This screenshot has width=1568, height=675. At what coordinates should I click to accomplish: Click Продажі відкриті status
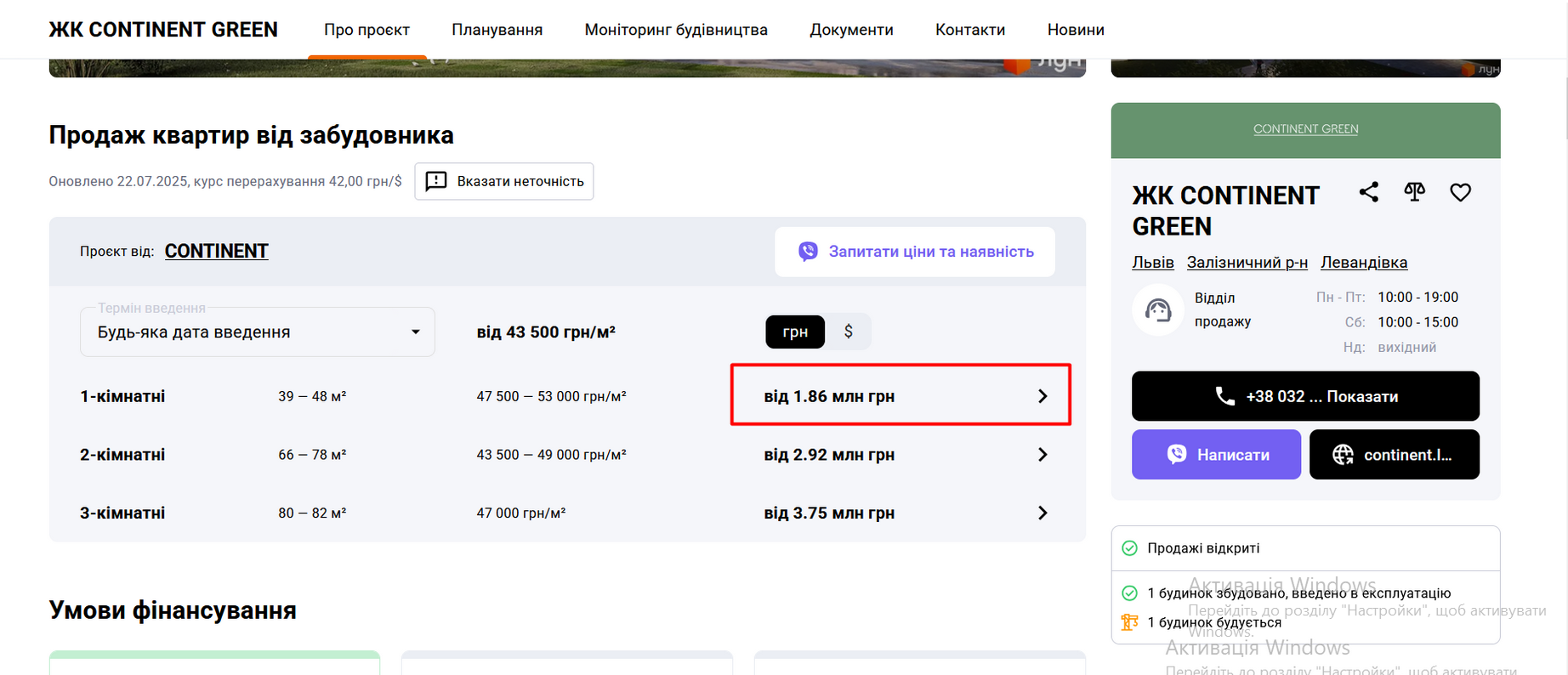tap(1203, 548)
